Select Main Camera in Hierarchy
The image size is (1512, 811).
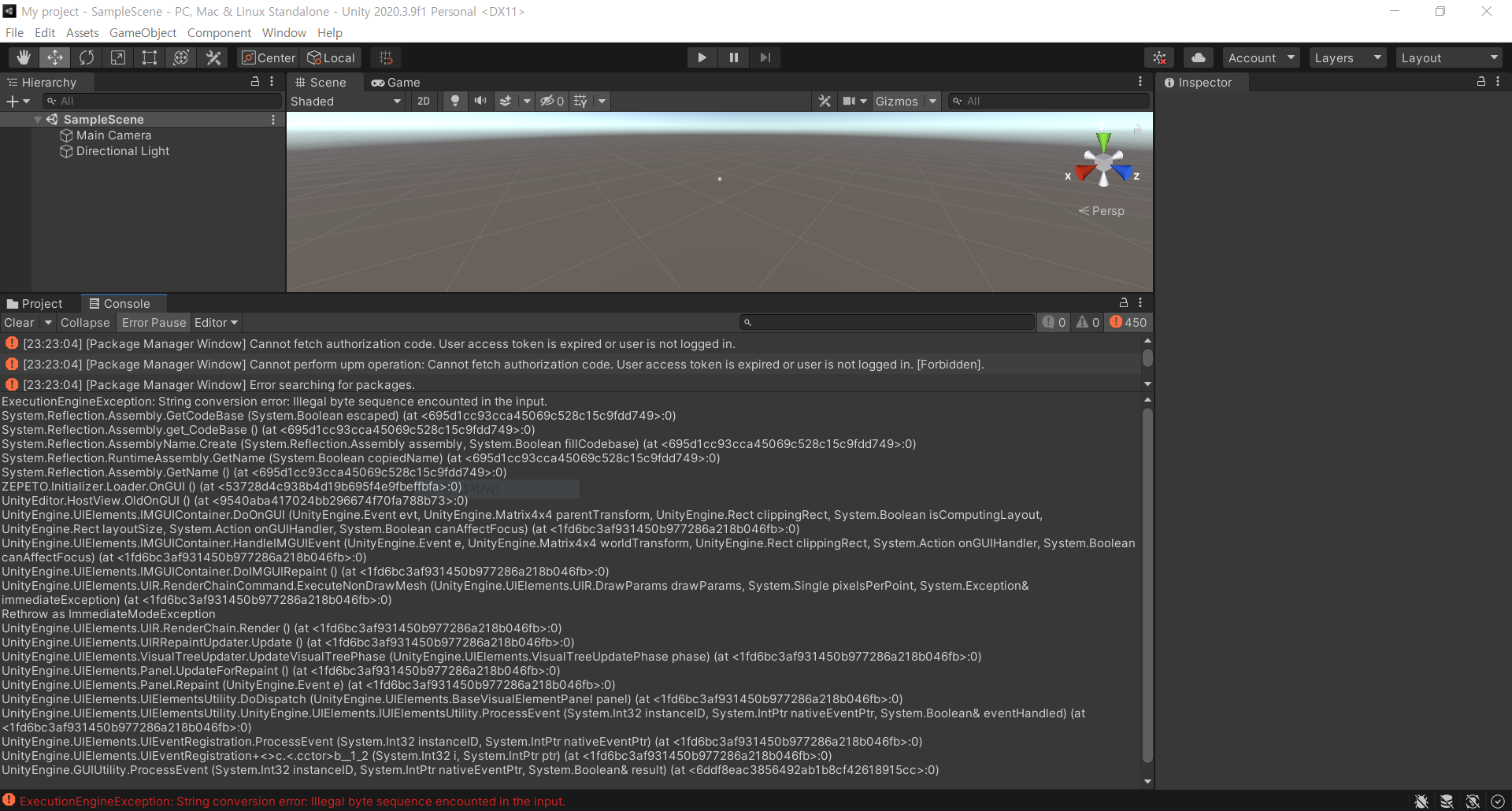click(x=113, y=135)
